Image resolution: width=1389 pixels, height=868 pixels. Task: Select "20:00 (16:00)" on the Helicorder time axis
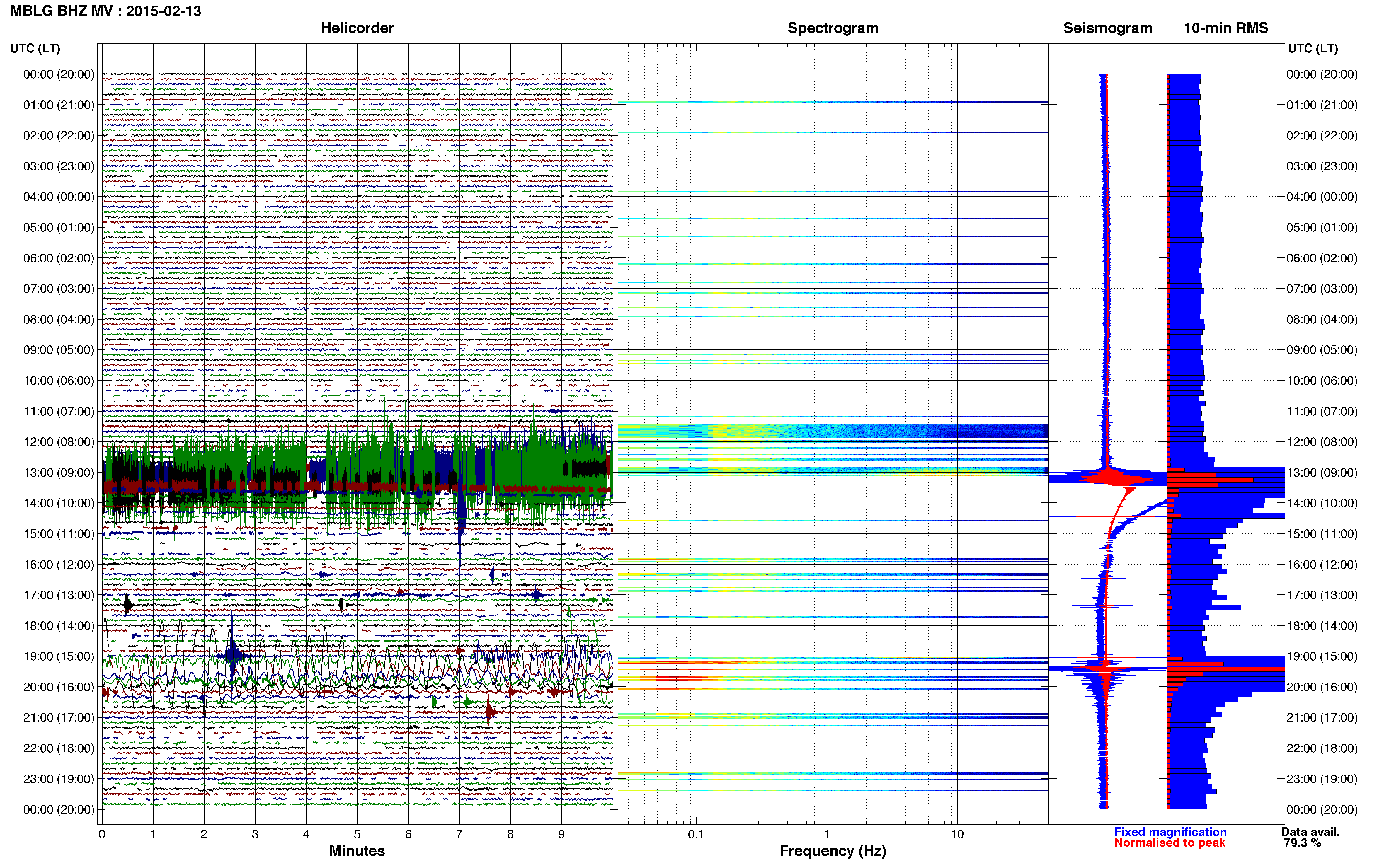[x=59, y=687]
